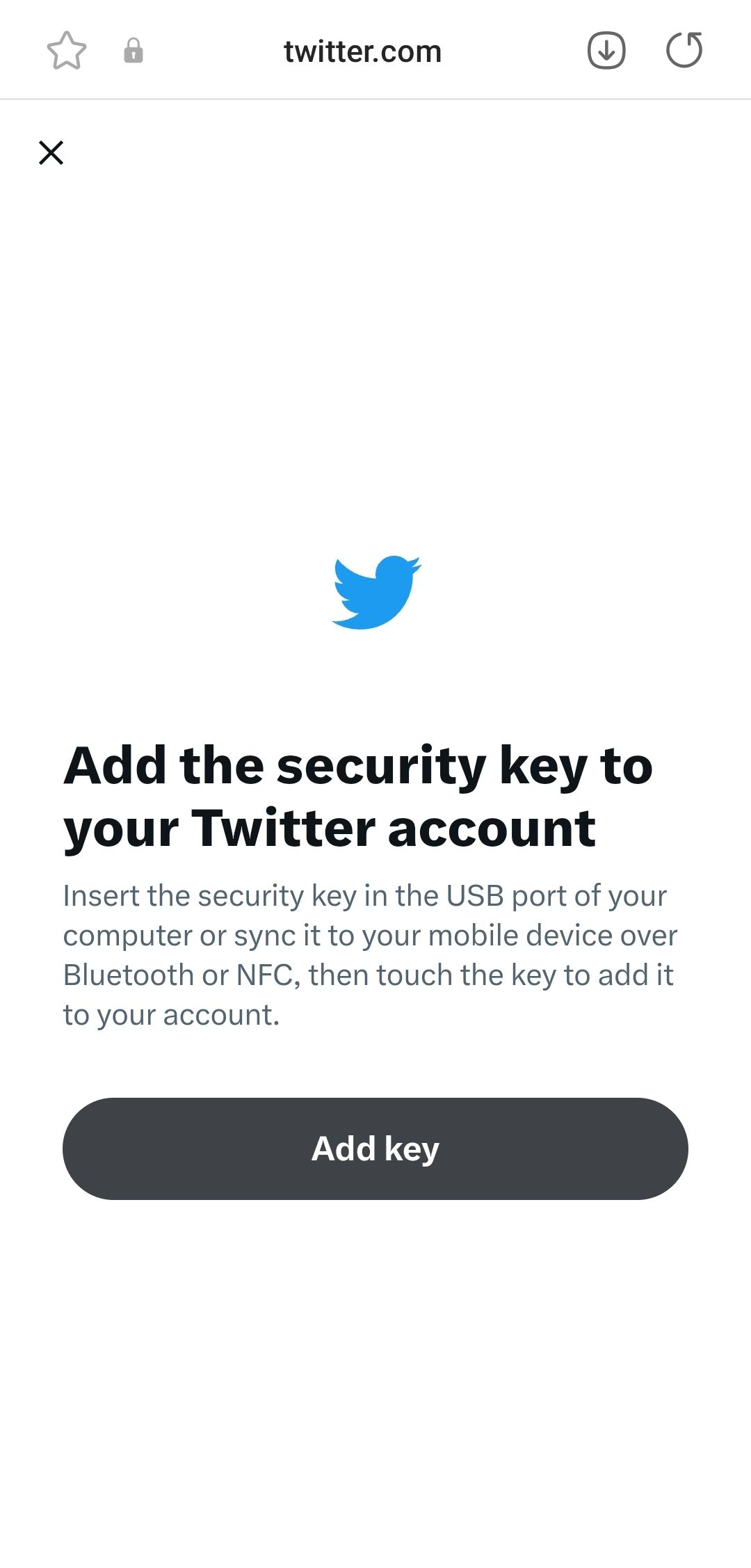Tap the circular arrow refresh icon
Screen dimensions: 751x1568
click(684, 50)
